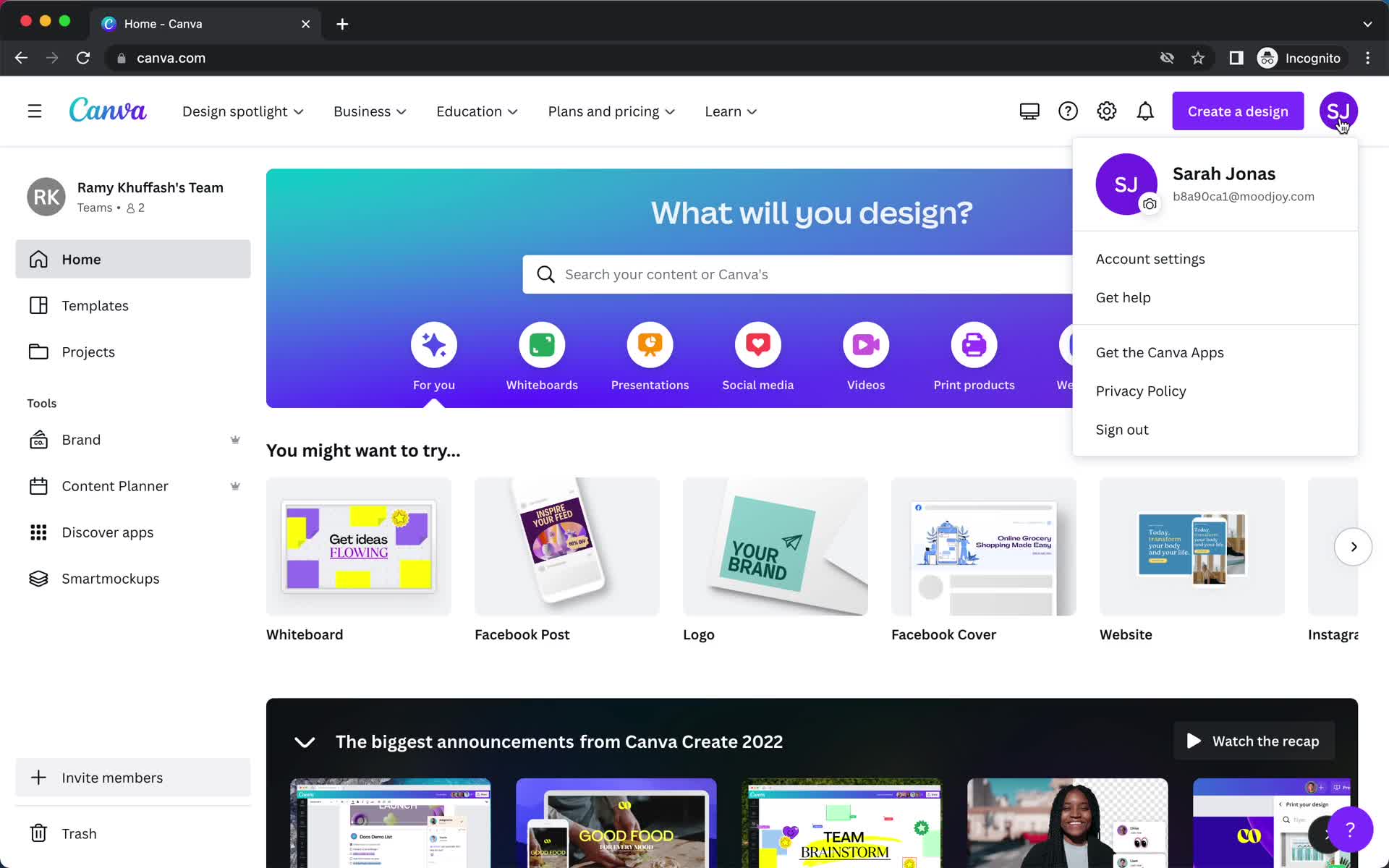The image size is (1389, 868).
Task: Bookmark this page with the star icon
Action: [x=1198, y=58]
